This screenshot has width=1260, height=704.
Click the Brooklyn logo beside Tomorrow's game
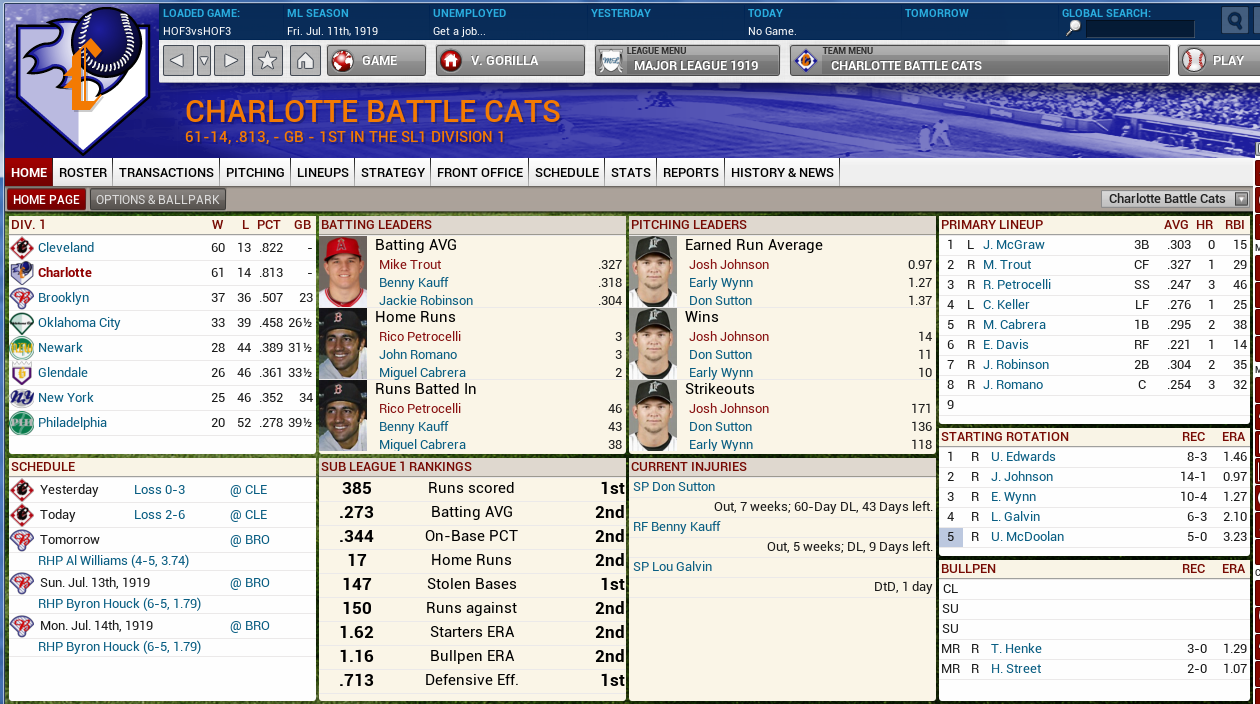(22, 540)
